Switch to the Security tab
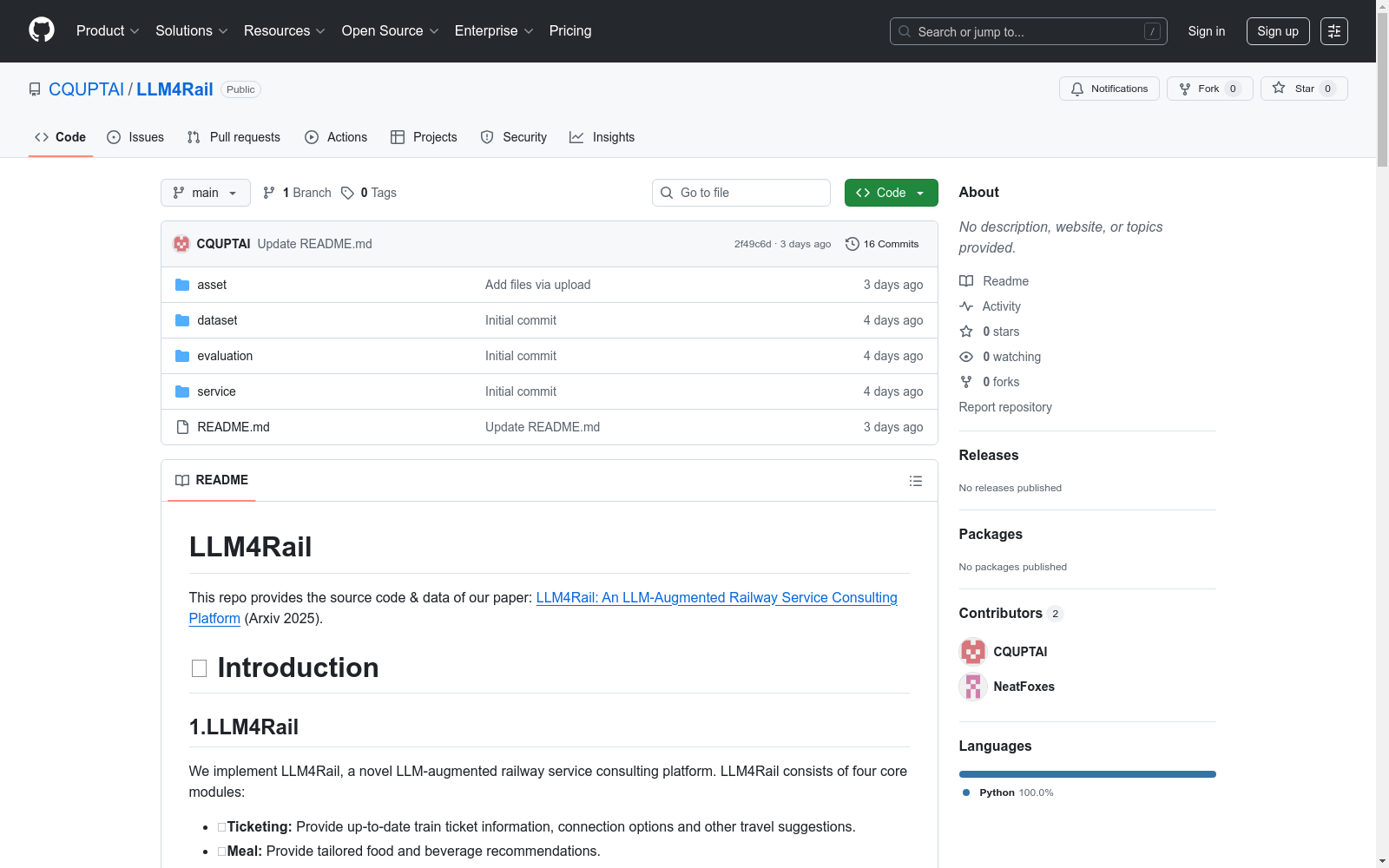The image size is (1389, 868). 514,137
